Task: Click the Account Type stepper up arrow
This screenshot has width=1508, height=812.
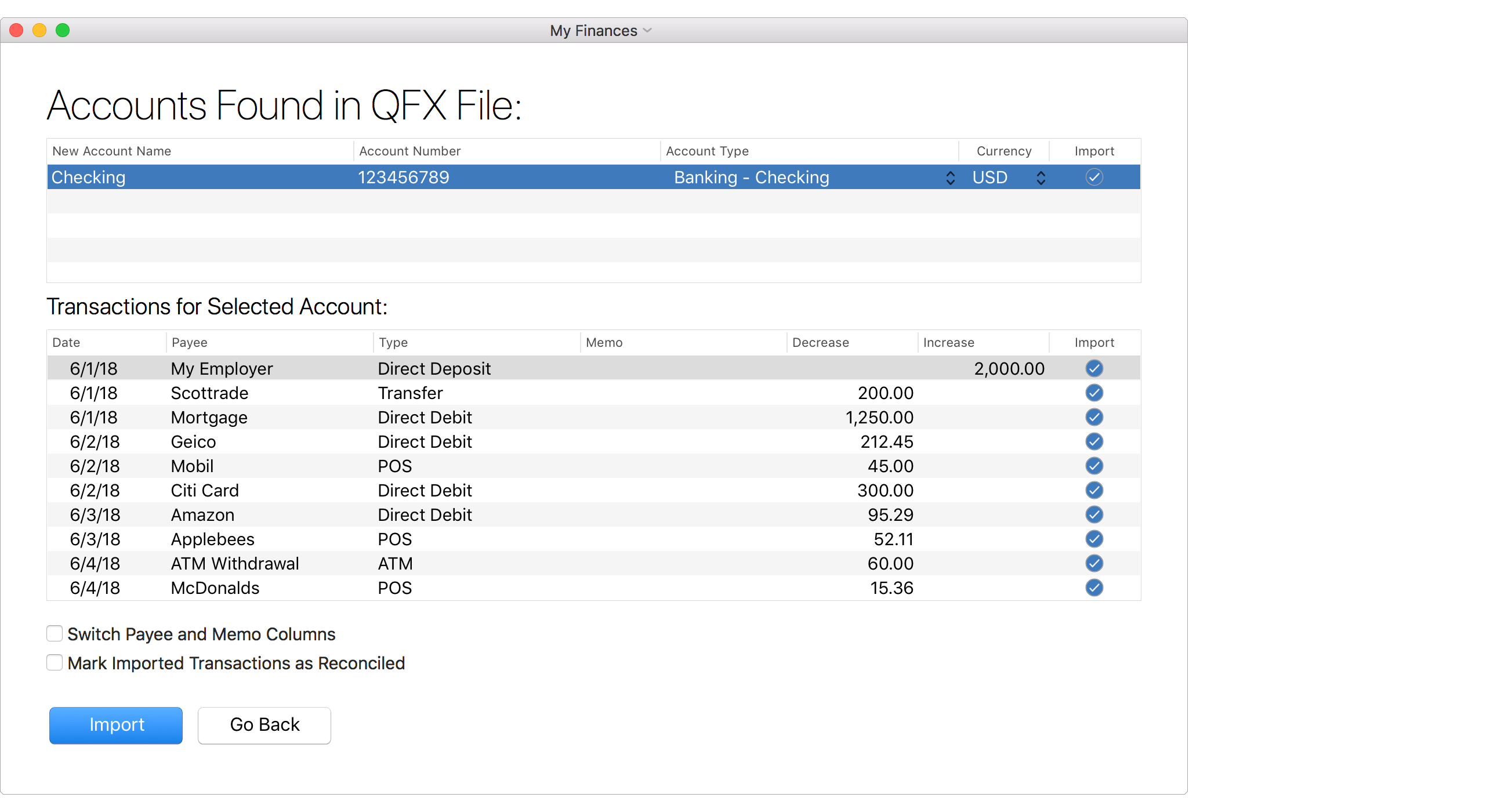Action: point(949,174)
